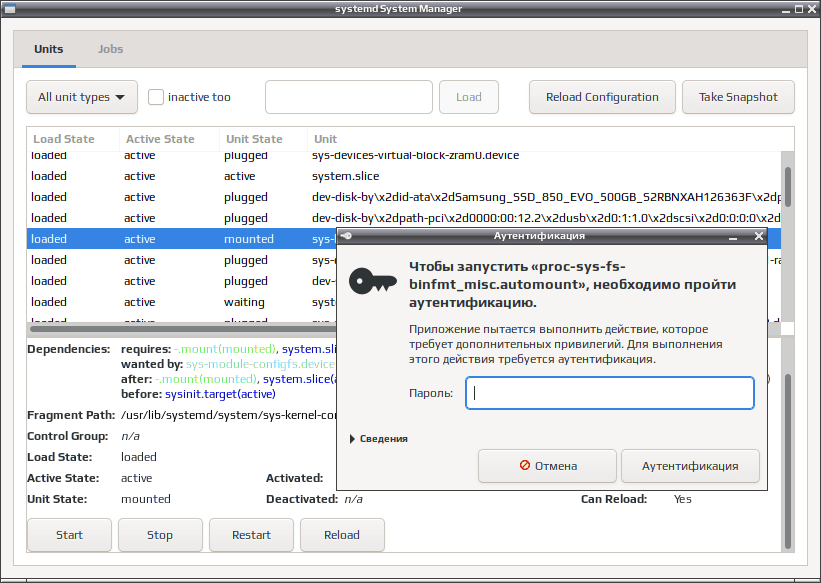Sort by Unit State column header
The image size is (821, 583).
click(263, 139)
